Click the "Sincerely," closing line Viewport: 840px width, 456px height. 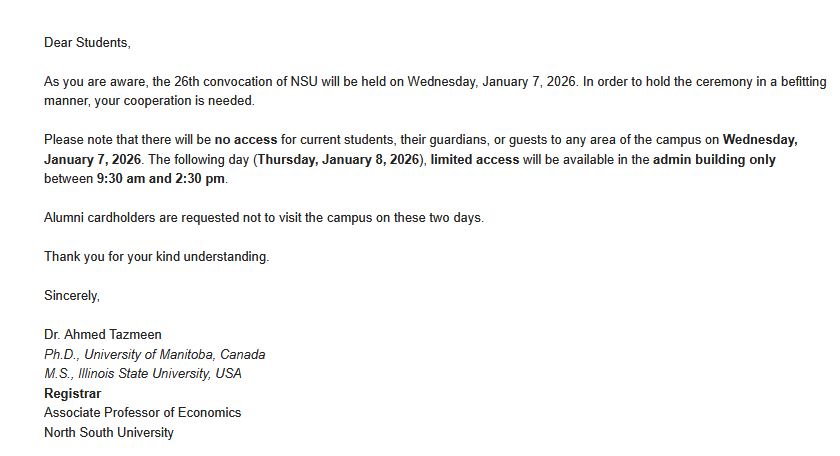tap(72, 295)
